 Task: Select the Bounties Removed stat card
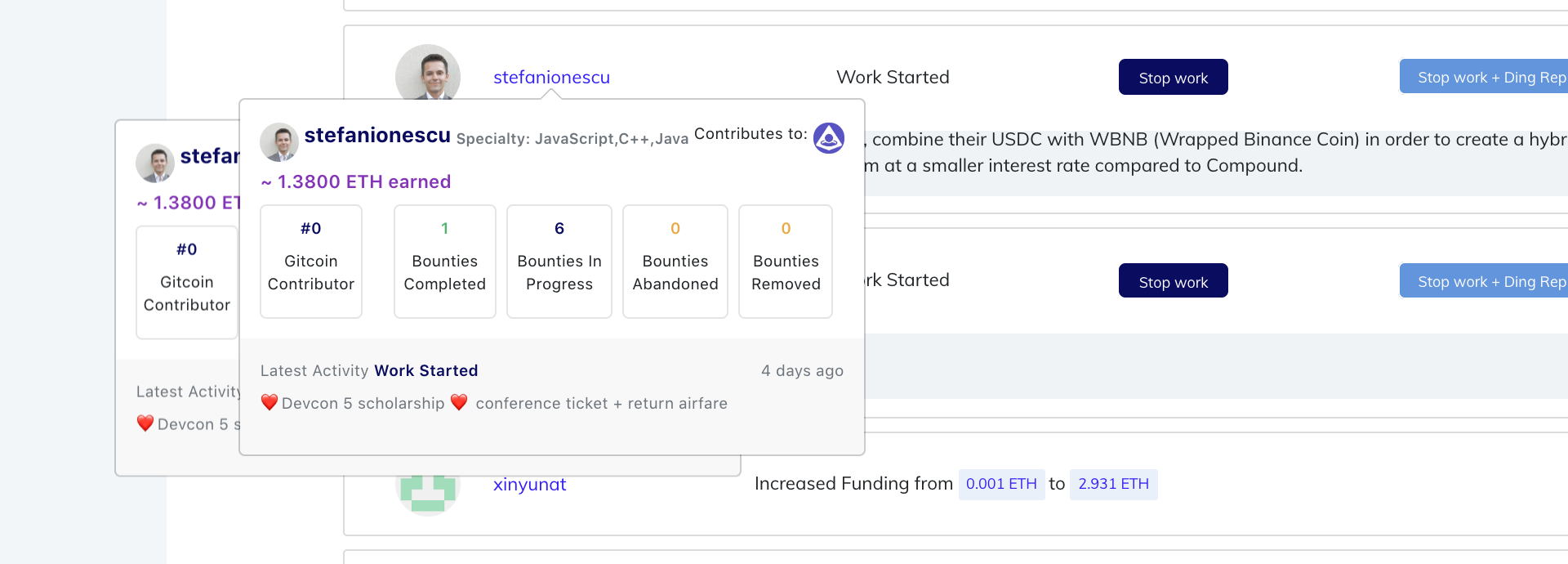pyautogui.click(x=786, y=262)
